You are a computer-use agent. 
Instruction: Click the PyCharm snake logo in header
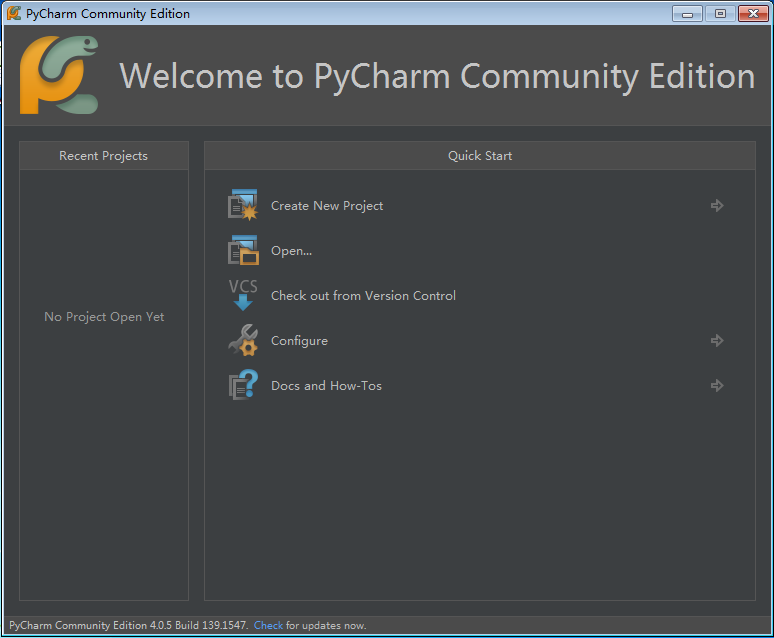tap(59, 75)
